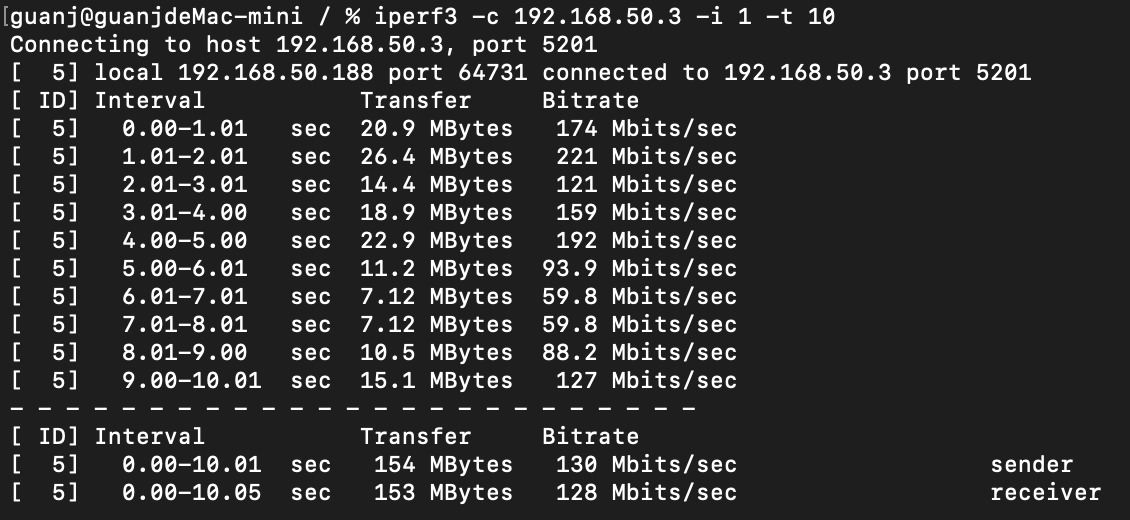
Task: Click the "sender" label in the summary
Action: pos(1031,464)
